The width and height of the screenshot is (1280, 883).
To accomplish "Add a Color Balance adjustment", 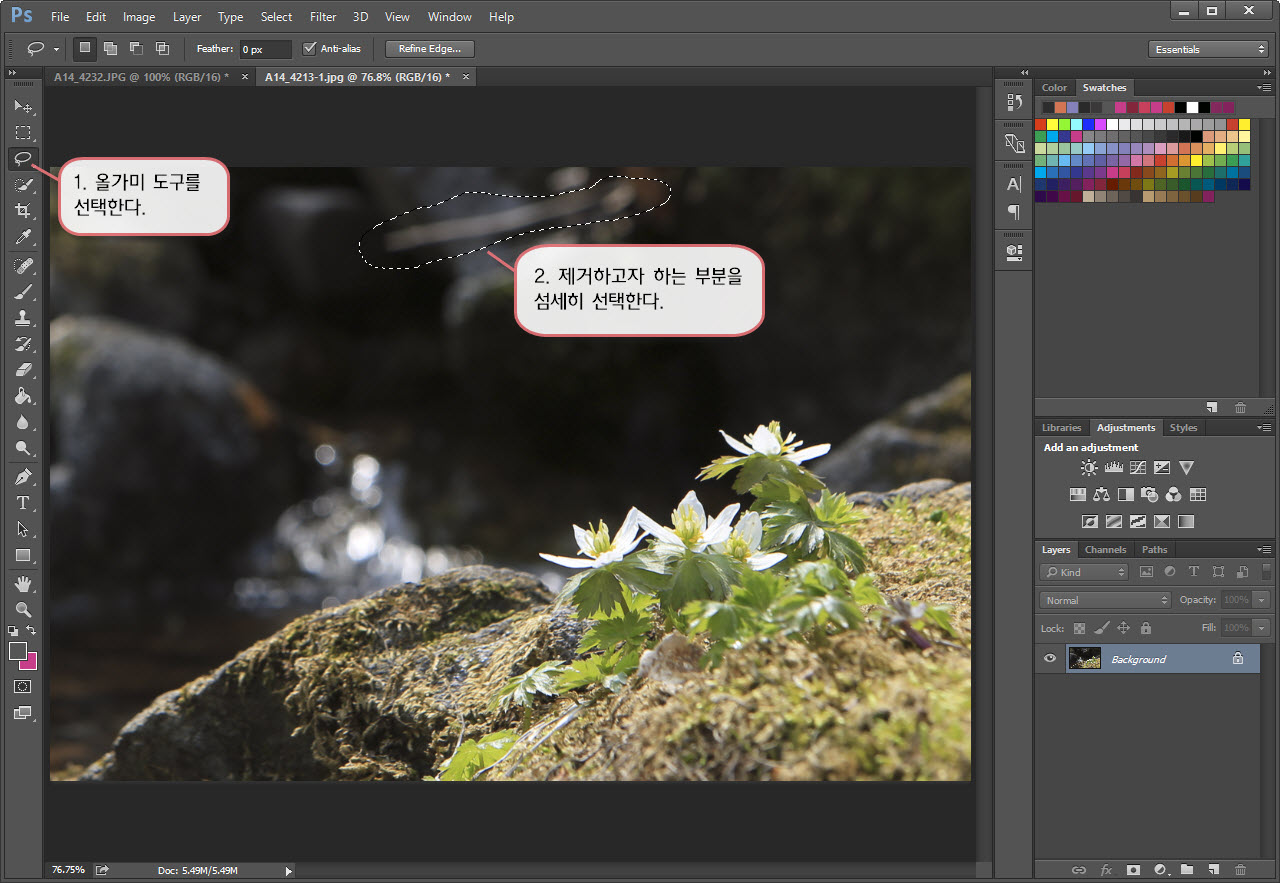I will coord(1101,494).
